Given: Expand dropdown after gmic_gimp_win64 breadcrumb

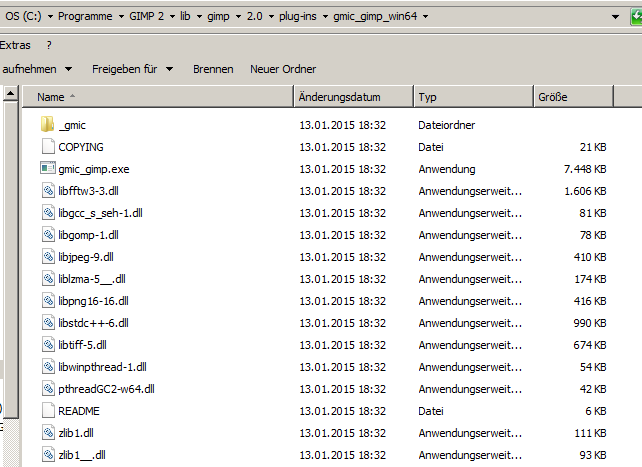Looking at the screenshot, I should [x=425, y=17].
